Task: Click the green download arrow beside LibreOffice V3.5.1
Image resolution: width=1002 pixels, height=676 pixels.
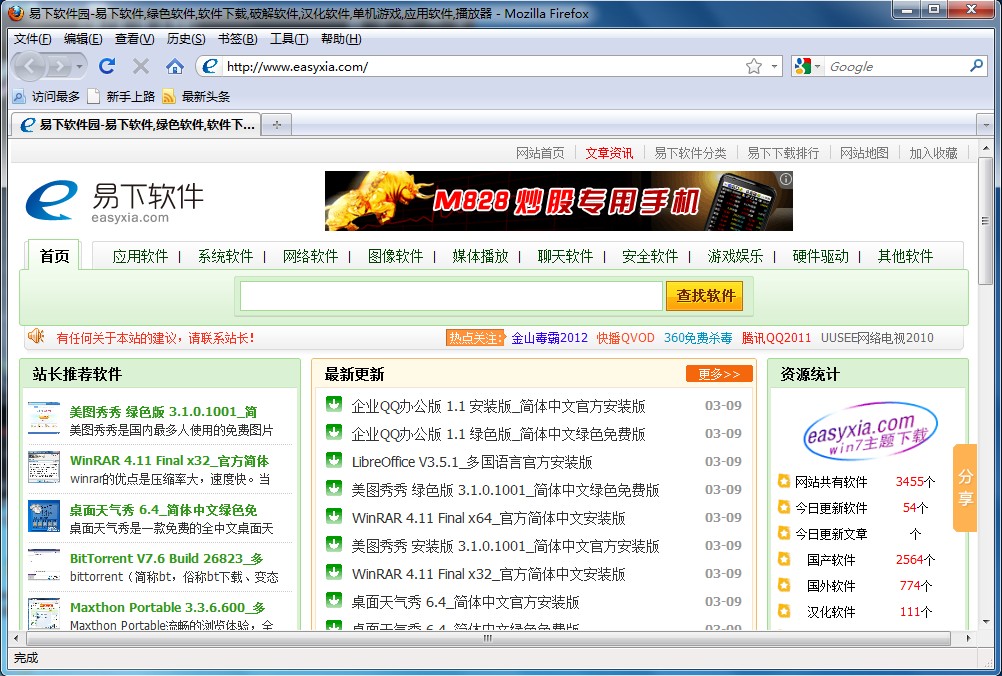Action: (334, 461)
